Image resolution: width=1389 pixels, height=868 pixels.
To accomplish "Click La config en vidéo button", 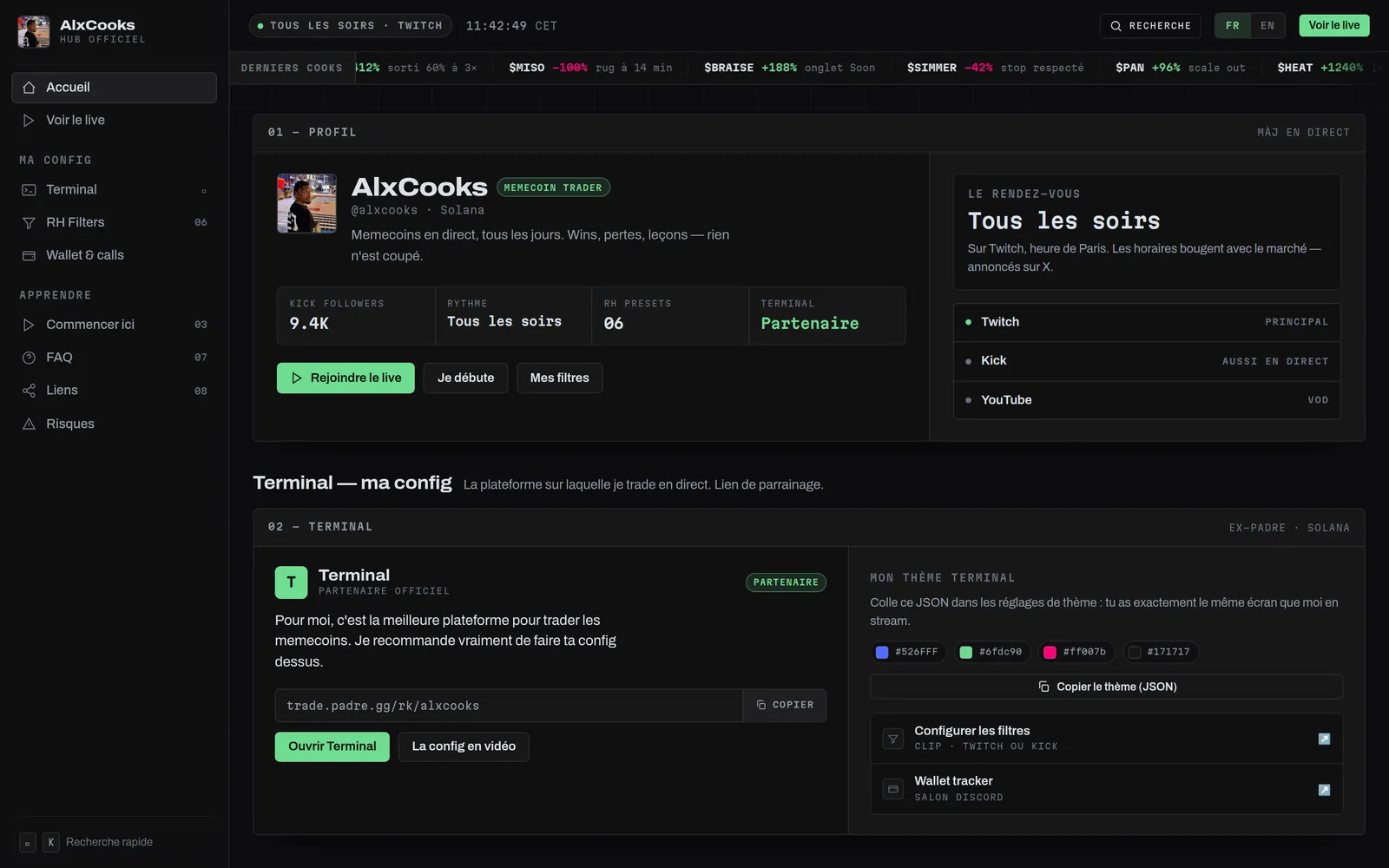I will tap(464, 746).
